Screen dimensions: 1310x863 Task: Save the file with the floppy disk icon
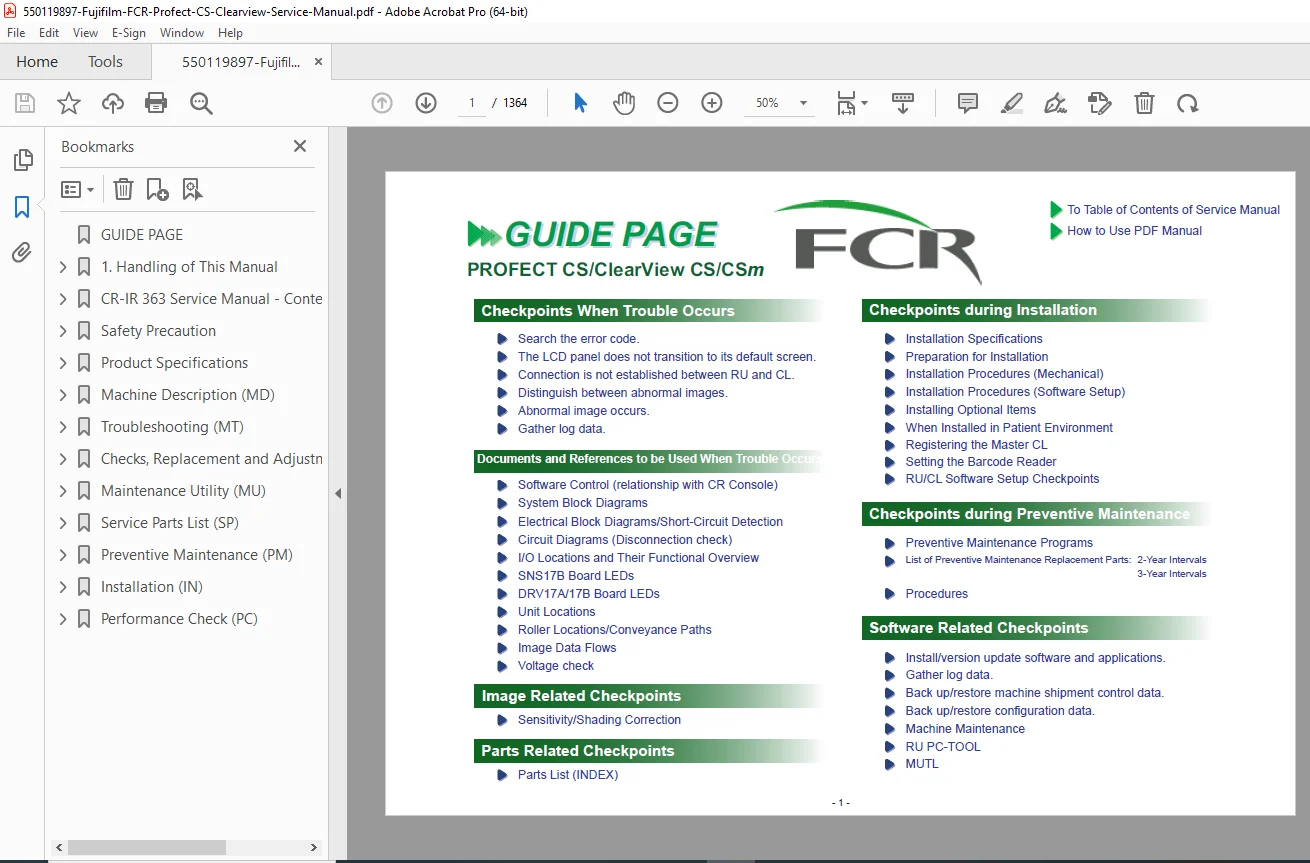click(x=25, y=103)
